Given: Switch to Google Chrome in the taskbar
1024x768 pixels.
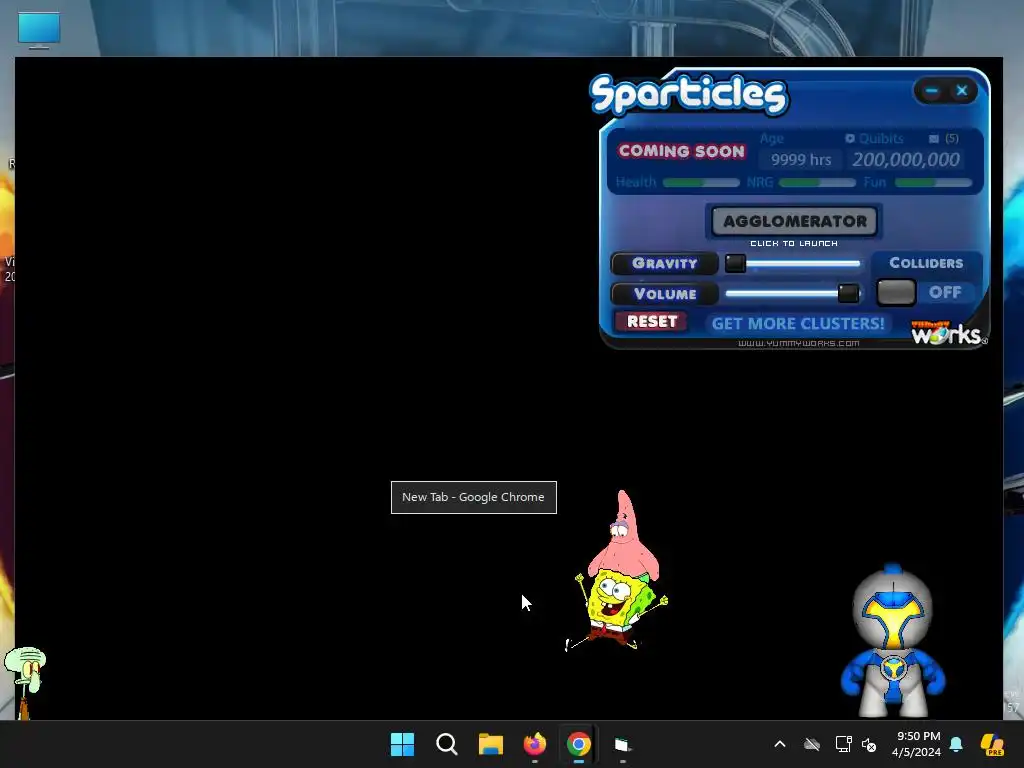Looking at the screenshot, I should point(579,744).
